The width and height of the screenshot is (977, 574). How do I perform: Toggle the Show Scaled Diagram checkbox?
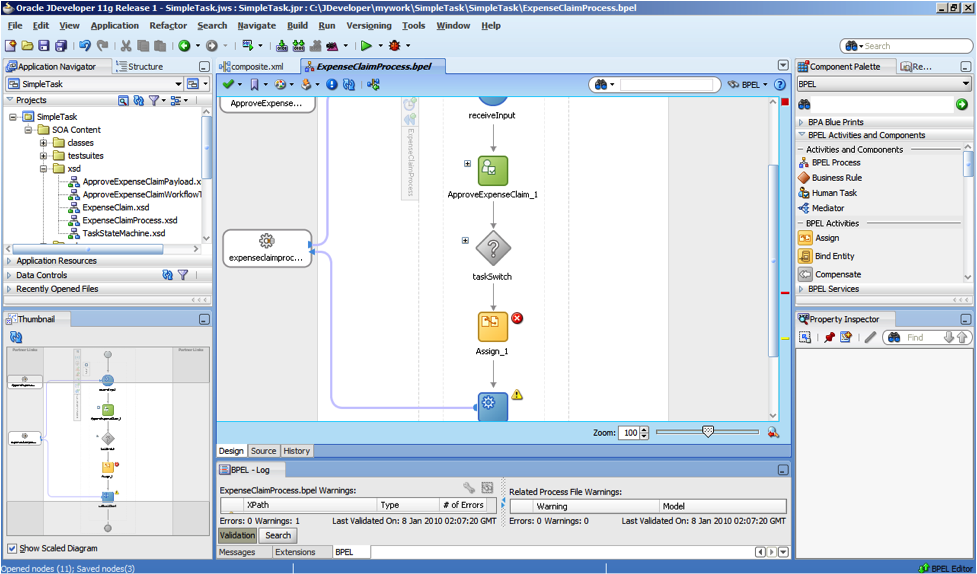pyautogui.click(x=12, y=548)
